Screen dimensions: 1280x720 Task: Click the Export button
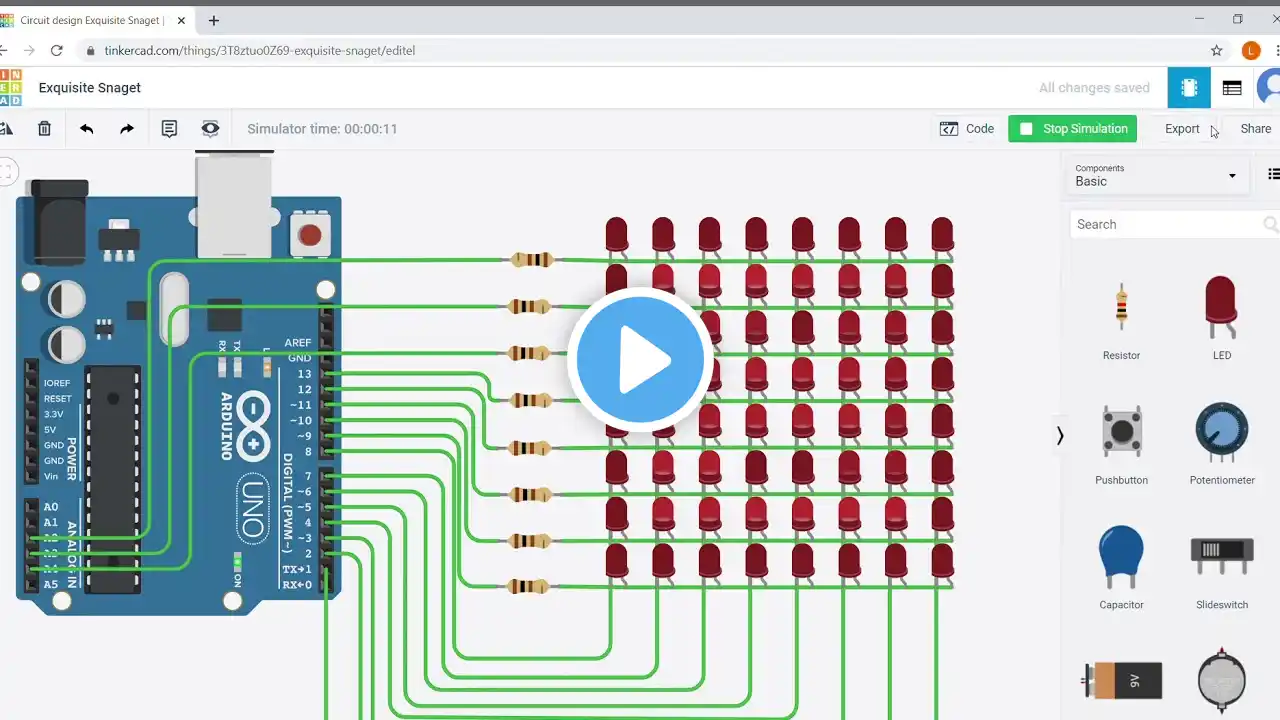1182,129
